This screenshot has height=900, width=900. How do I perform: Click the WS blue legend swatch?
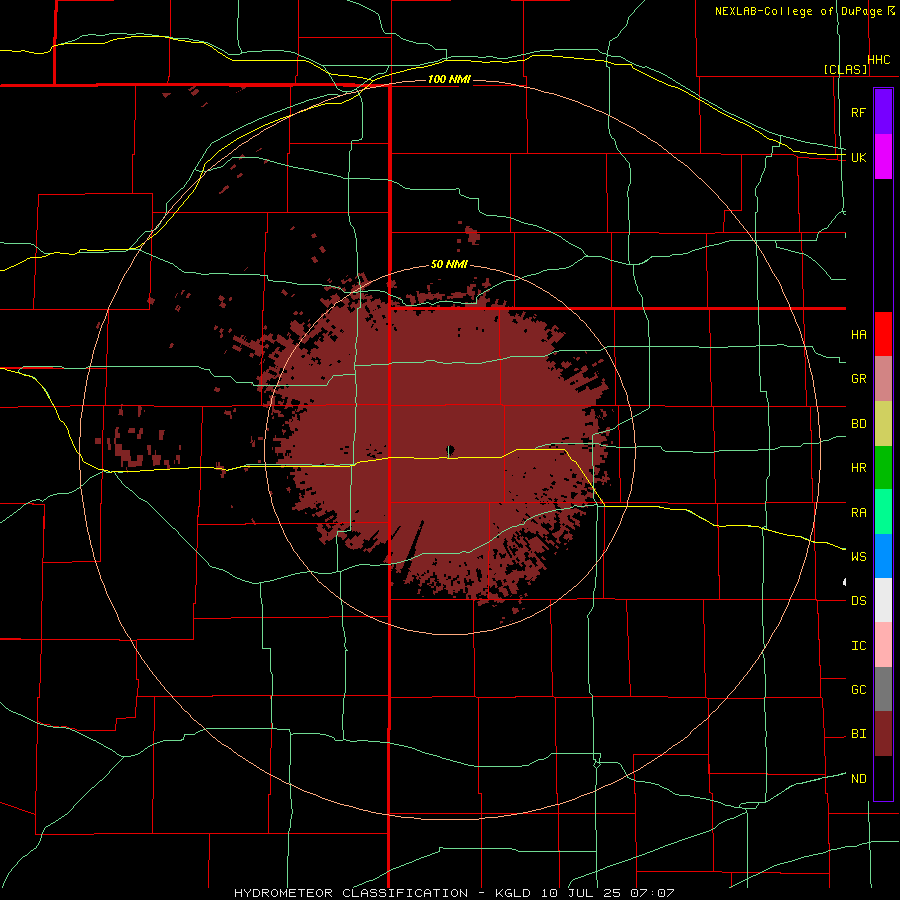pos(883,556)
